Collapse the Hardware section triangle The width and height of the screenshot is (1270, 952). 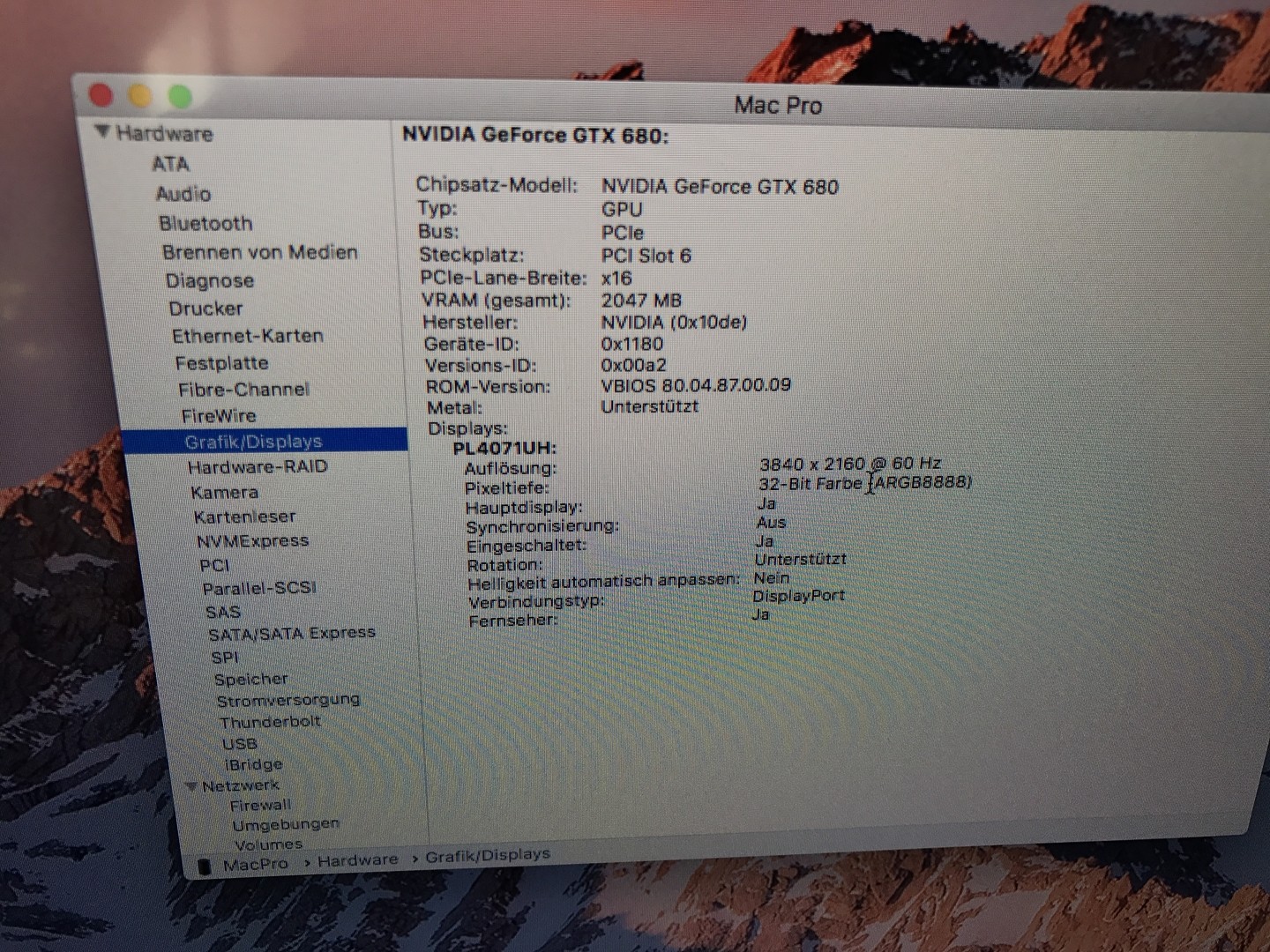(x=103, y=132)
